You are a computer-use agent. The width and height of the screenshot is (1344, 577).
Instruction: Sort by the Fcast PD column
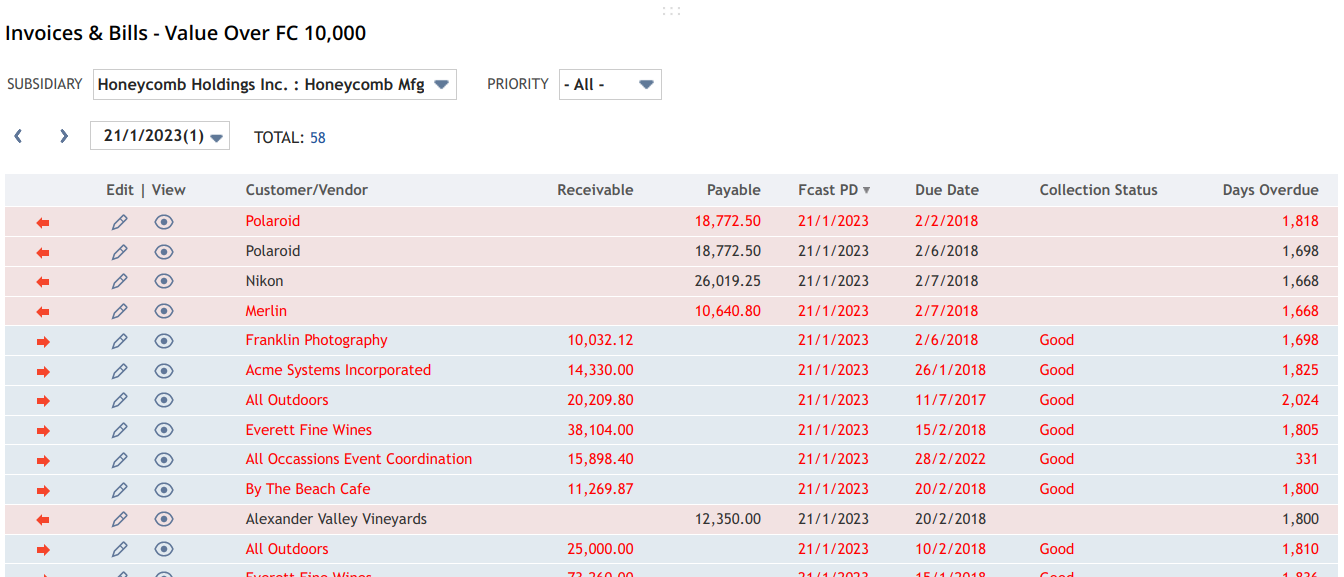click(x=834, y=190)
